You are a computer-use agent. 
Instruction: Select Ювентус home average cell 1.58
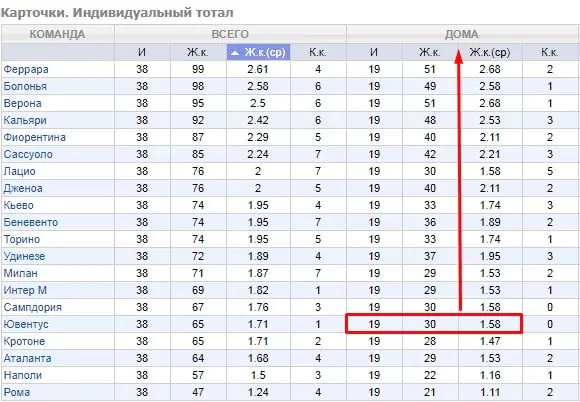[x=490, y=324]
